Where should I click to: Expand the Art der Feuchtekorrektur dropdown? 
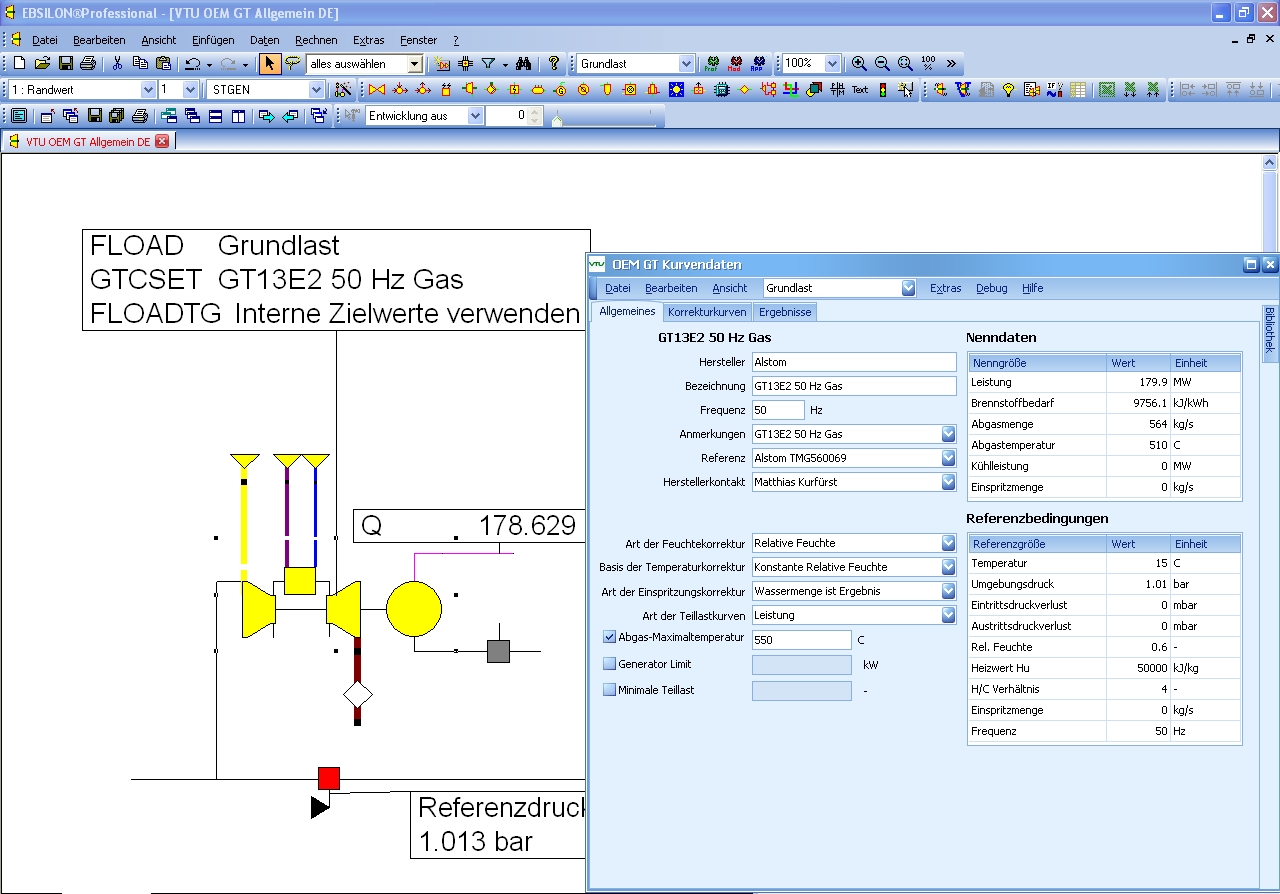point(948,543)
